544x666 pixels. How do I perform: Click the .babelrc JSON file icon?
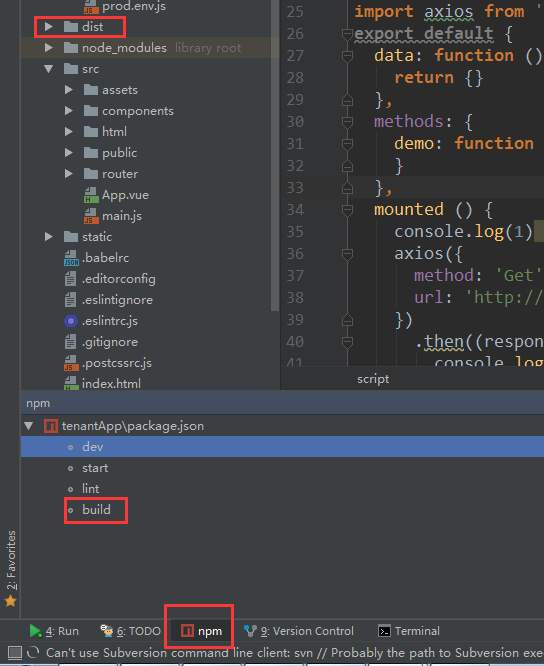pos(71,258)
